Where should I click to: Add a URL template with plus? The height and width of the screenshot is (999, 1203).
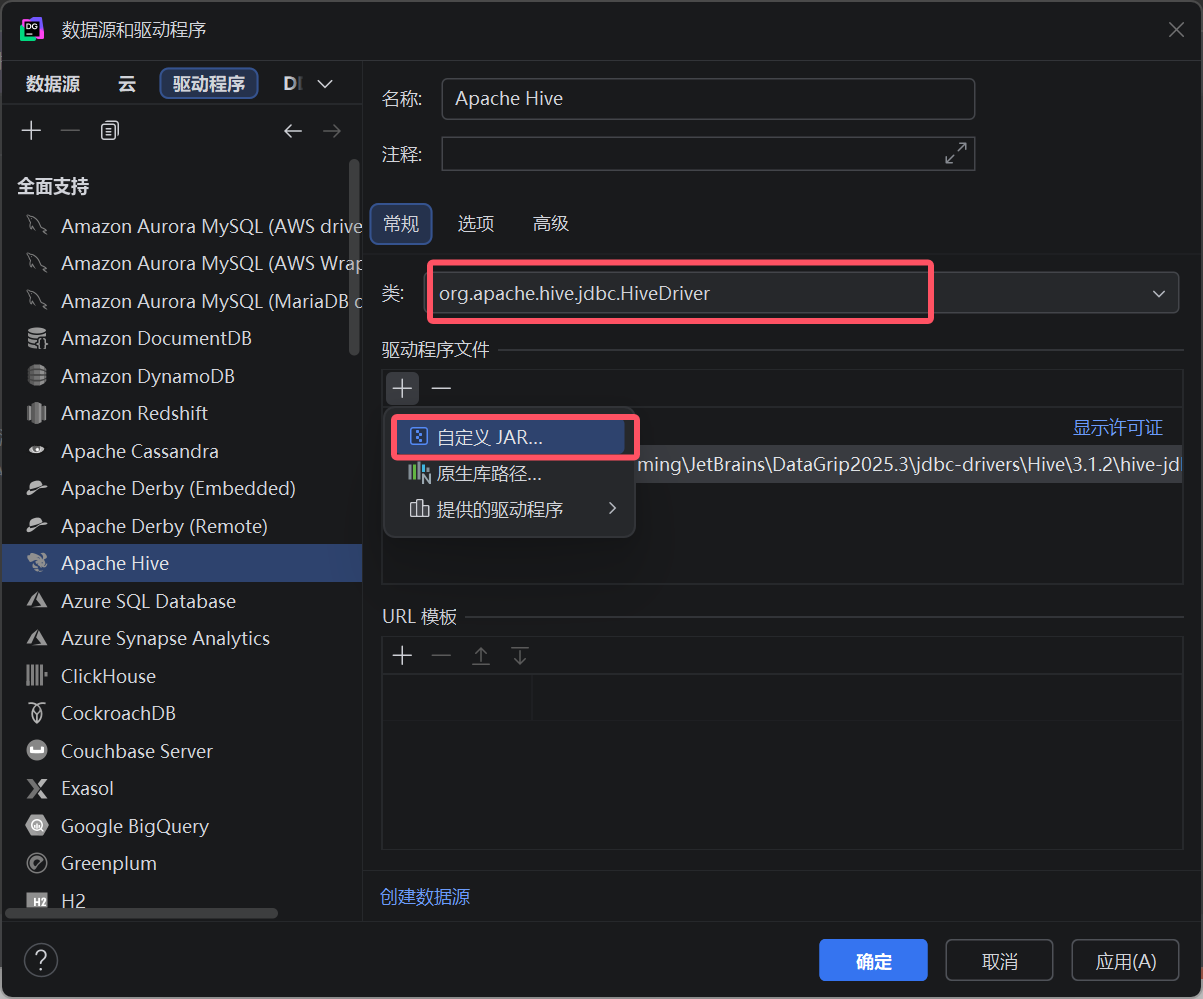pyautogui.click(x=402, y=656)
